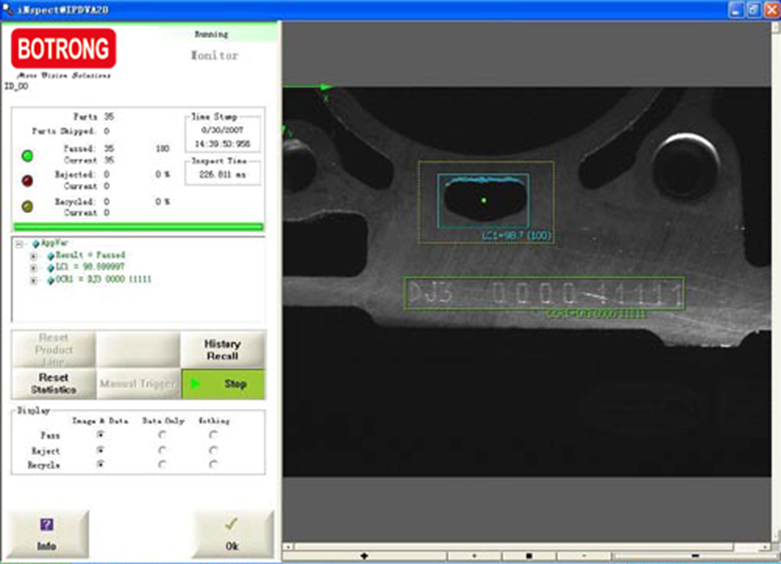
Task: Click the diamond icon beside Result
Action: coord(50,256)
